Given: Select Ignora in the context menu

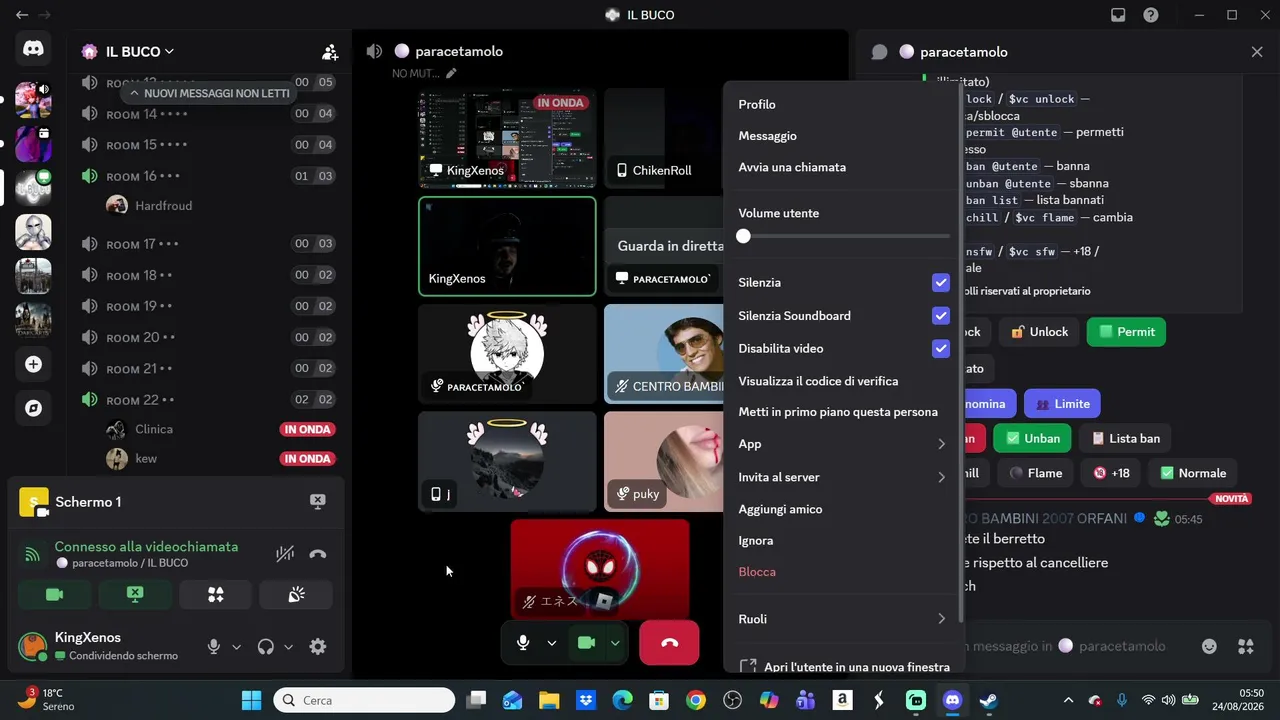Looking at the screenshot, I should [842, 540].
